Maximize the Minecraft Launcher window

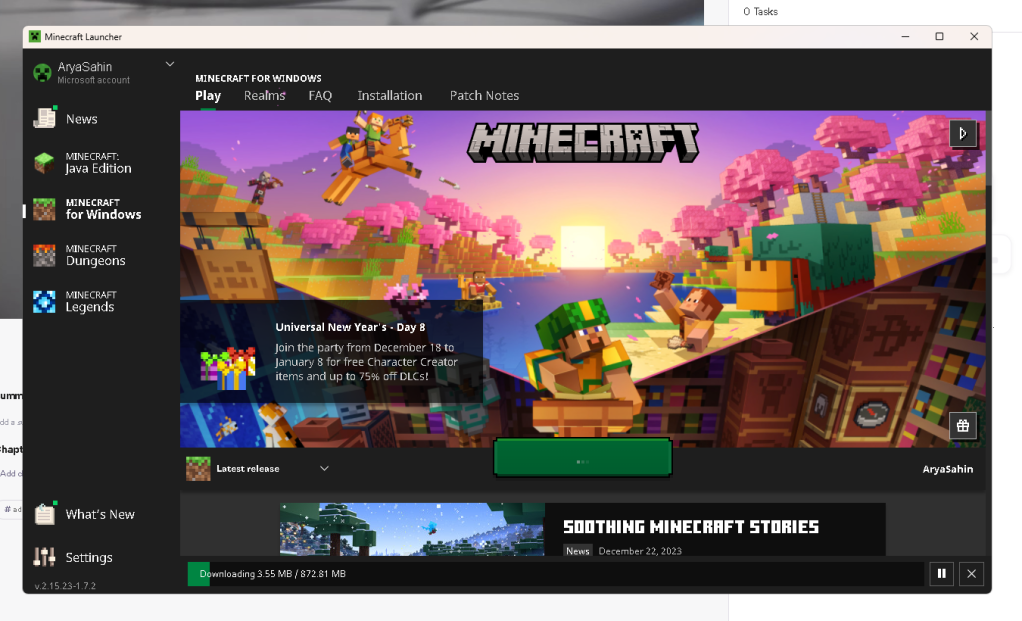939,36
